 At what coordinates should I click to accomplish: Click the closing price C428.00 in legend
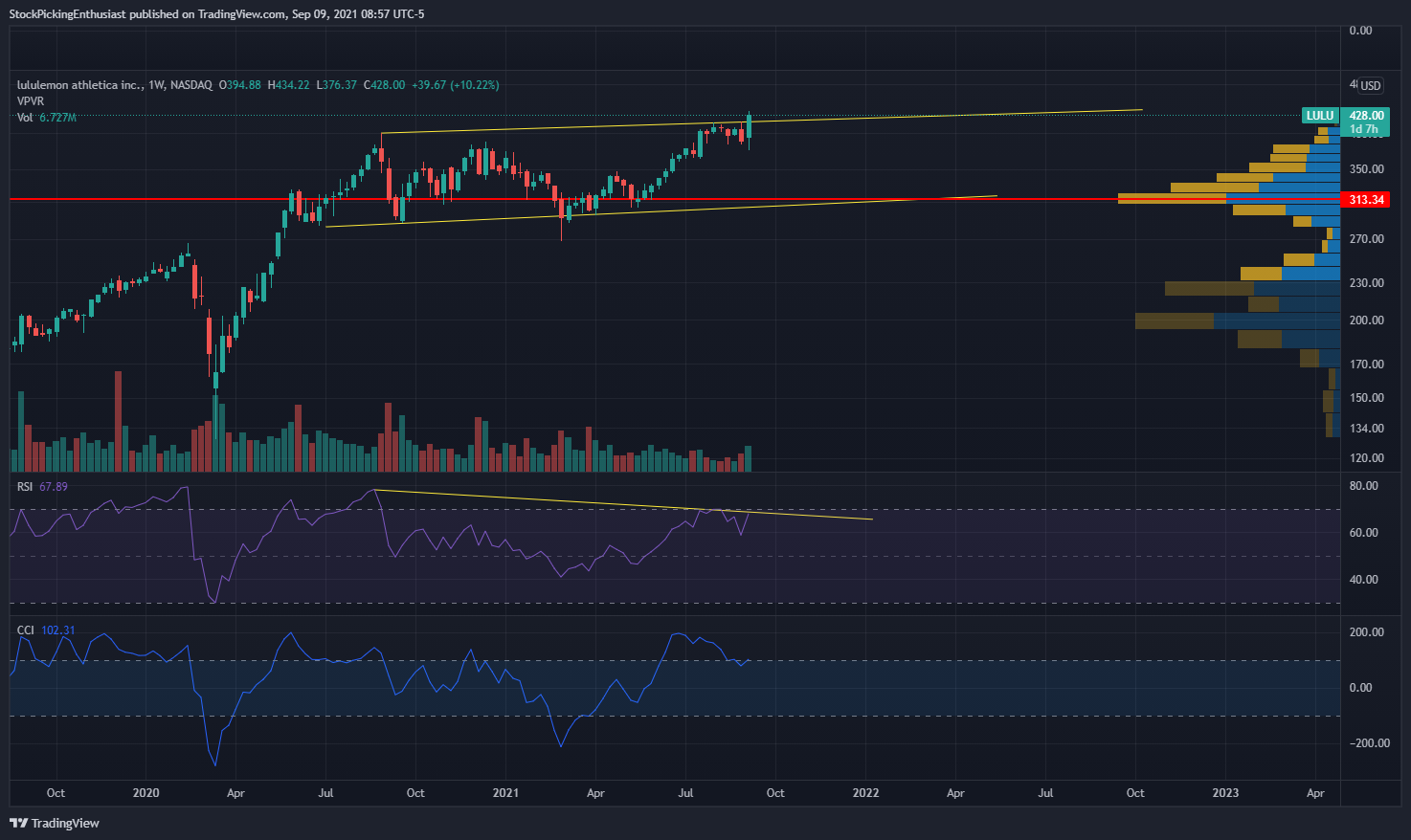[384, 85]
